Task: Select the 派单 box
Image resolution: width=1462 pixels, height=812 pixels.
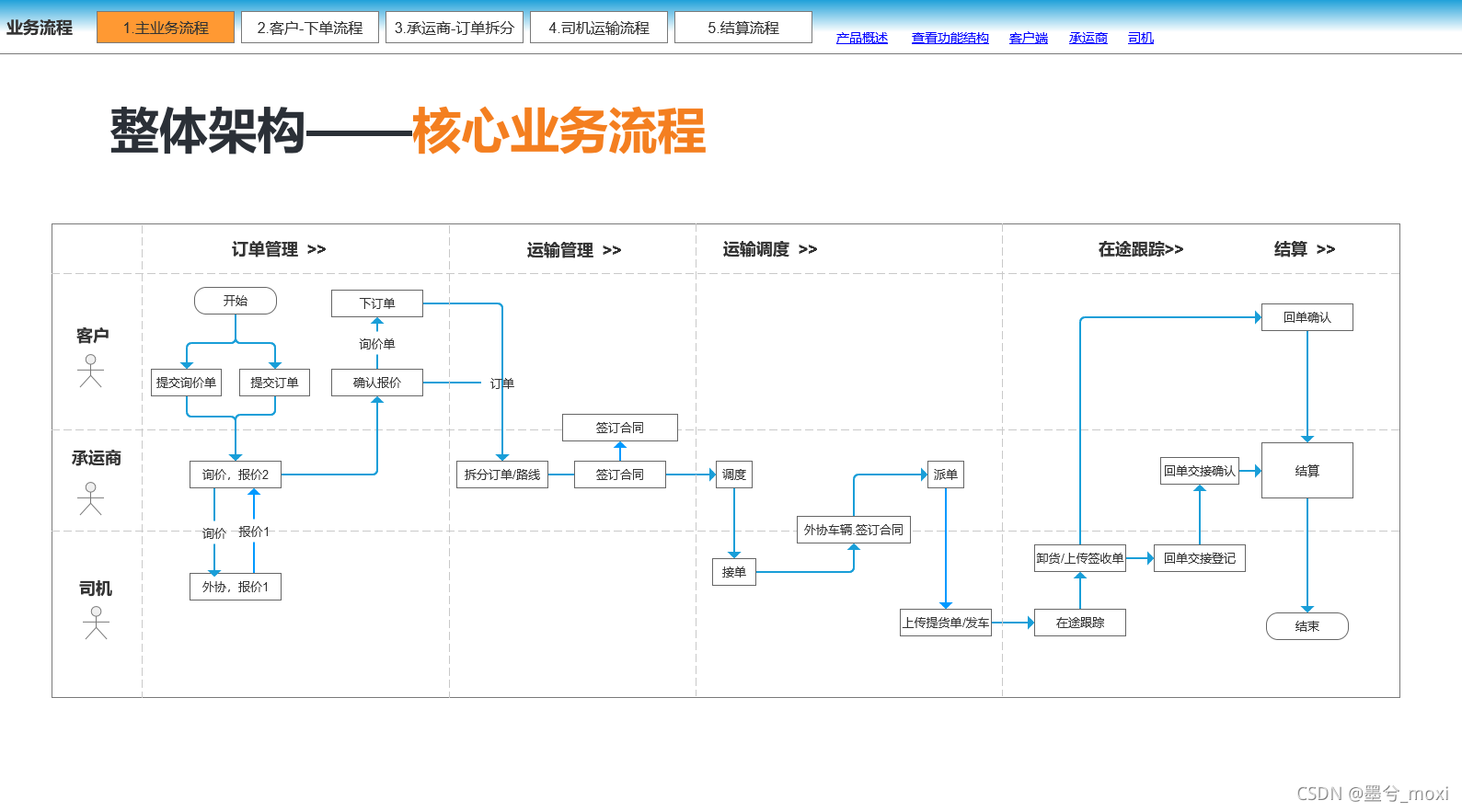Action: coord(946,475)
